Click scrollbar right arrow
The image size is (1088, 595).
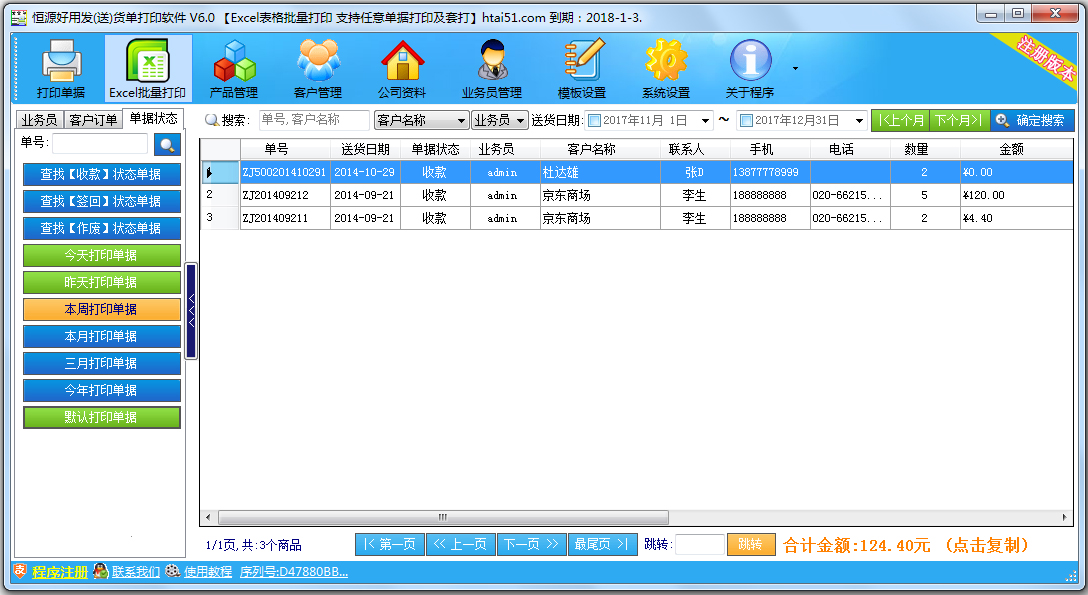(1064, 517)
